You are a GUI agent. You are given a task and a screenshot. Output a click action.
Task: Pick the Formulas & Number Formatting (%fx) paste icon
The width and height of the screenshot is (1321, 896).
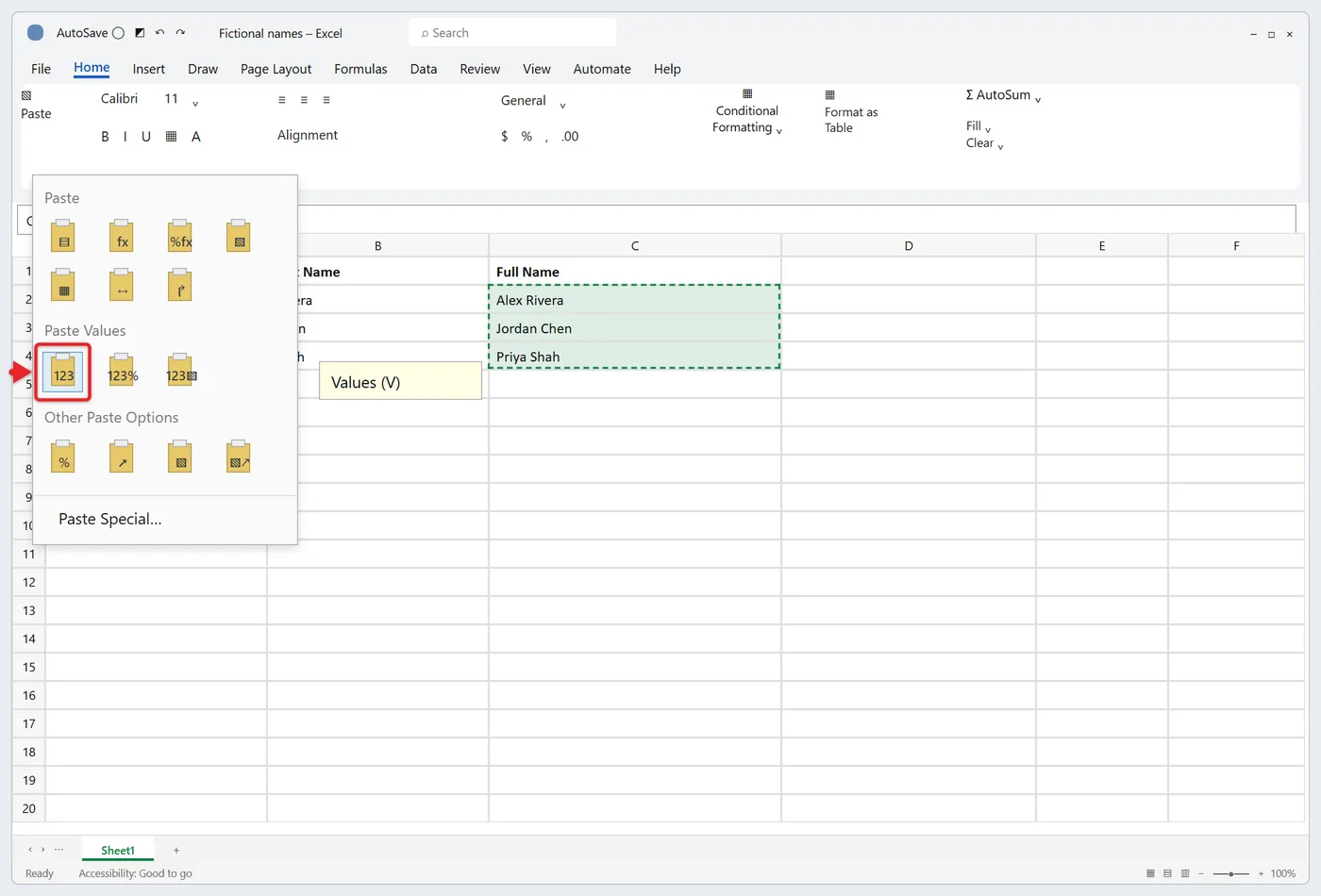[180, 237]
